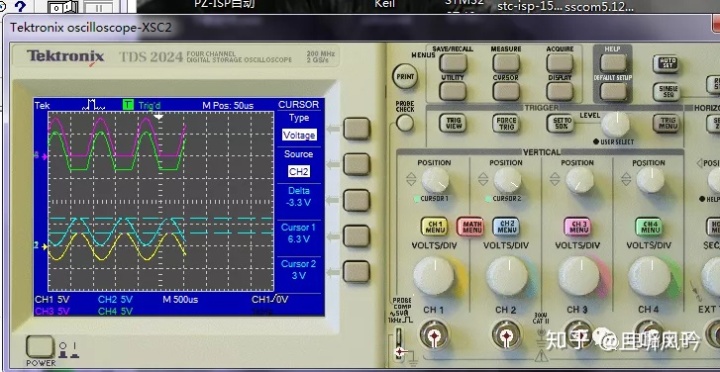Click the round PRINT button

405,77
